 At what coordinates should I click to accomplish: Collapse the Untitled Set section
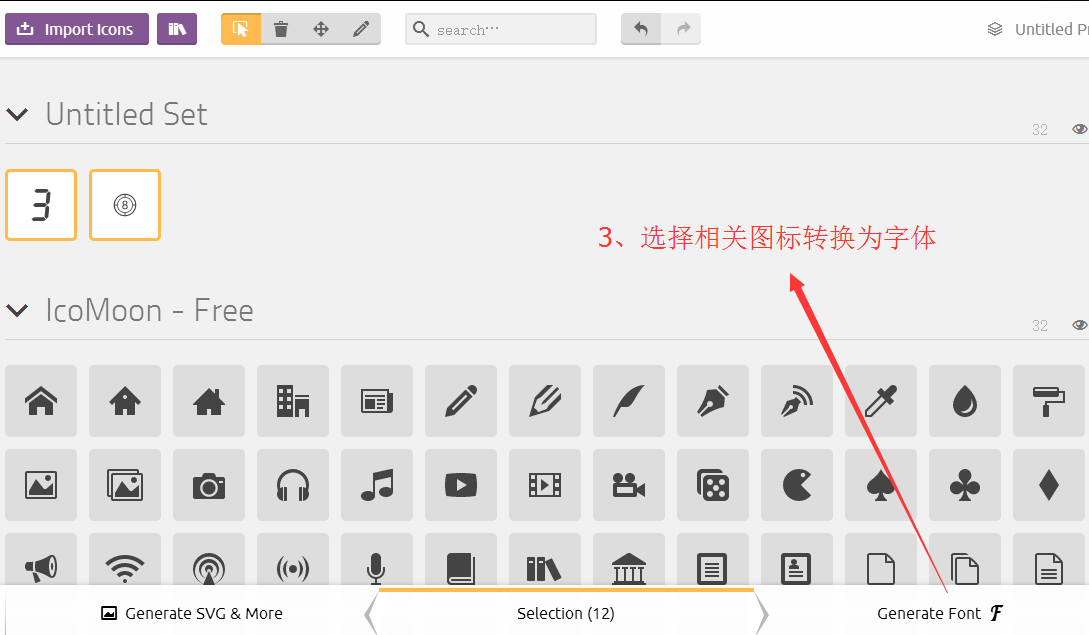(x=17, y=114)
